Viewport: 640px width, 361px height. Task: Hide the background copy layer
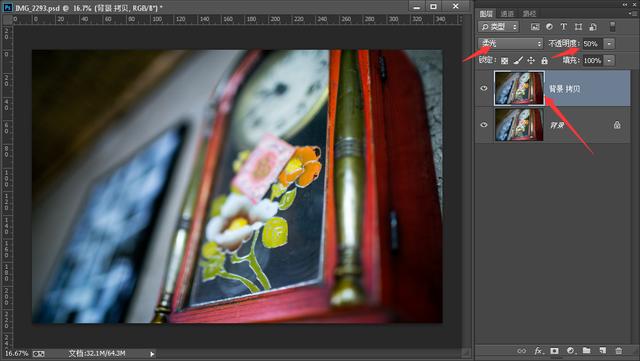(x=484, y=88)
